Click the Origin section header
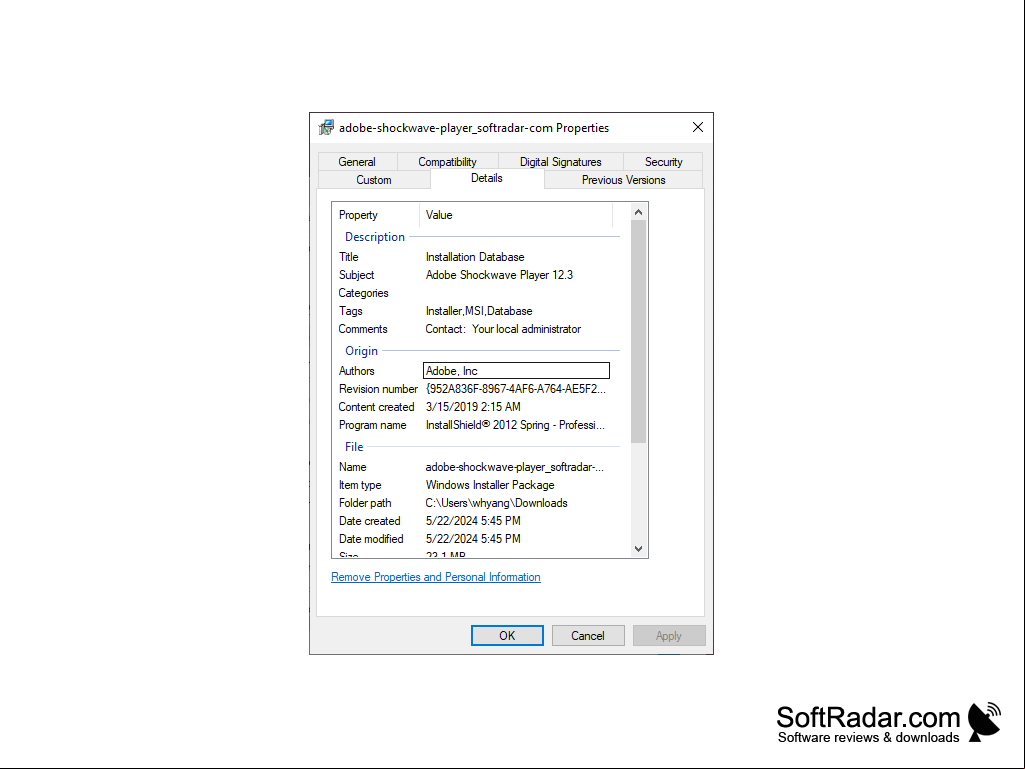 (x=361, y=351)
